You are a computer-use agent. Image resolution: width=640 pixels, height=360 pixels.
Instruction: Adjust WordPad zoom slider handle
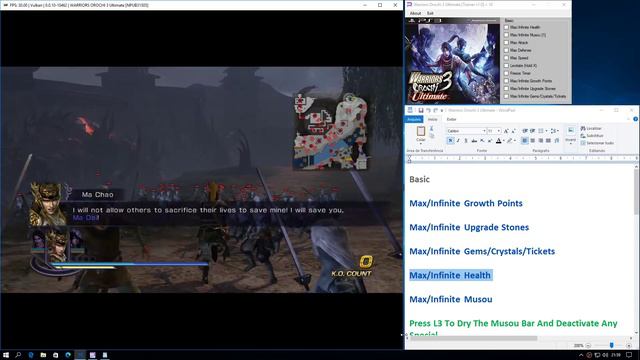click(611, 345)
